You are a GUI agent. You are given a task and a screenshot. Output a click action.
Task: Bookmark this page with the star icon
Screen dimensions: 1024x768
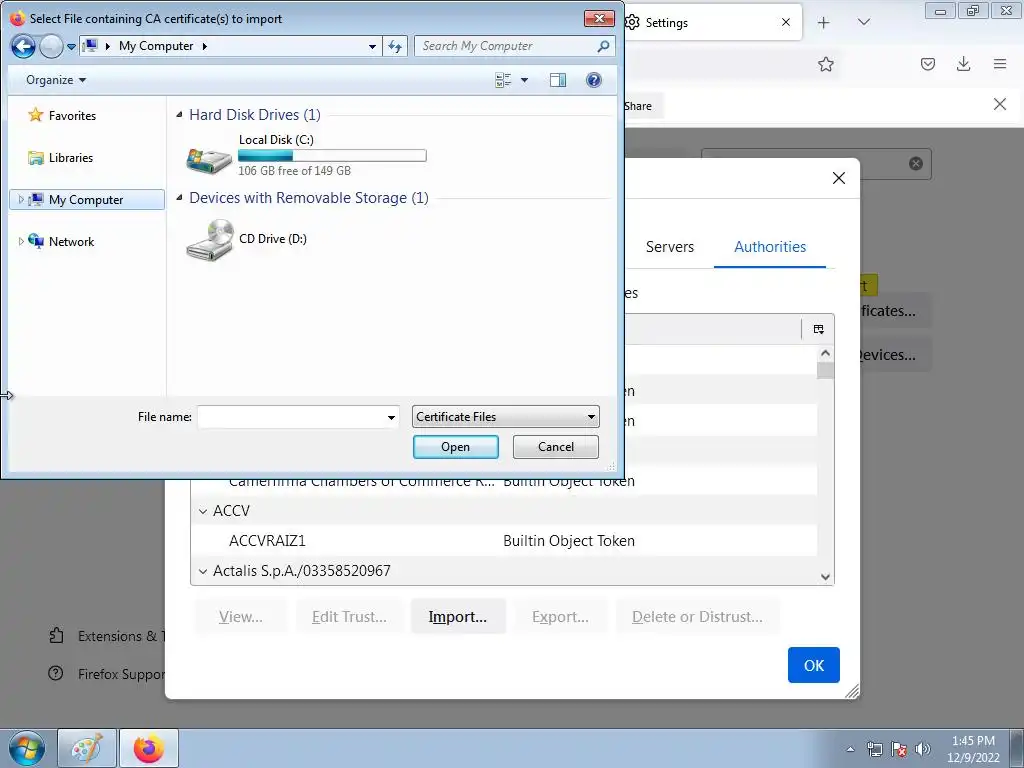pos(825,64)
